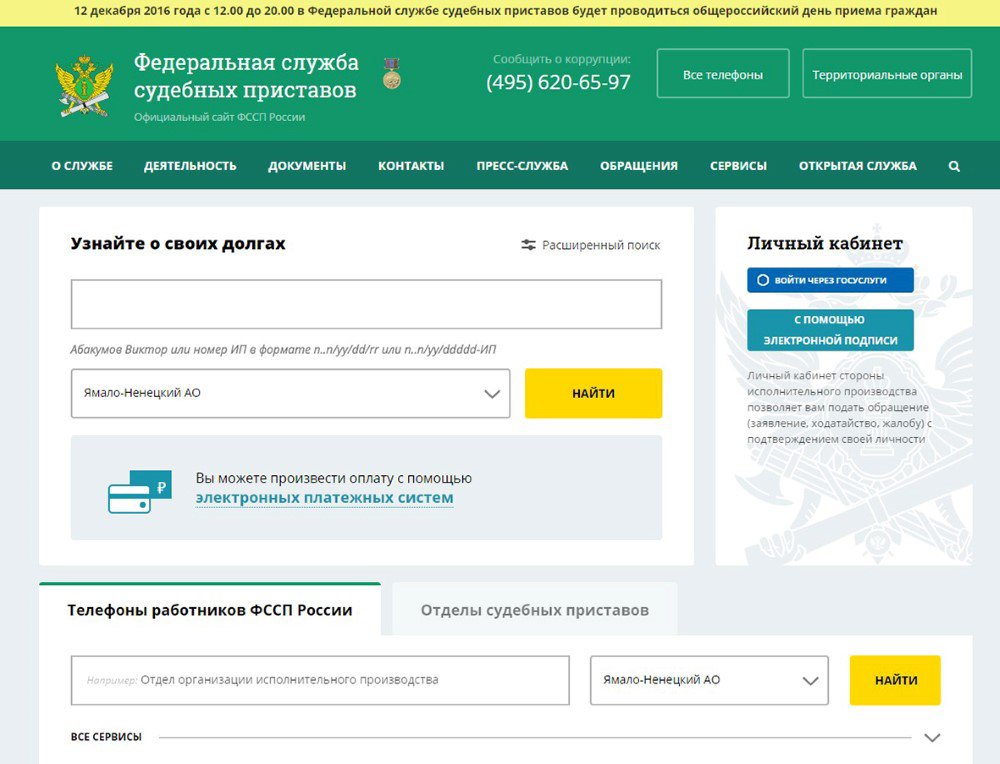The image size is (1000, 764).
Task: Click the medal icon beside the site title
Action: point(392,73)
